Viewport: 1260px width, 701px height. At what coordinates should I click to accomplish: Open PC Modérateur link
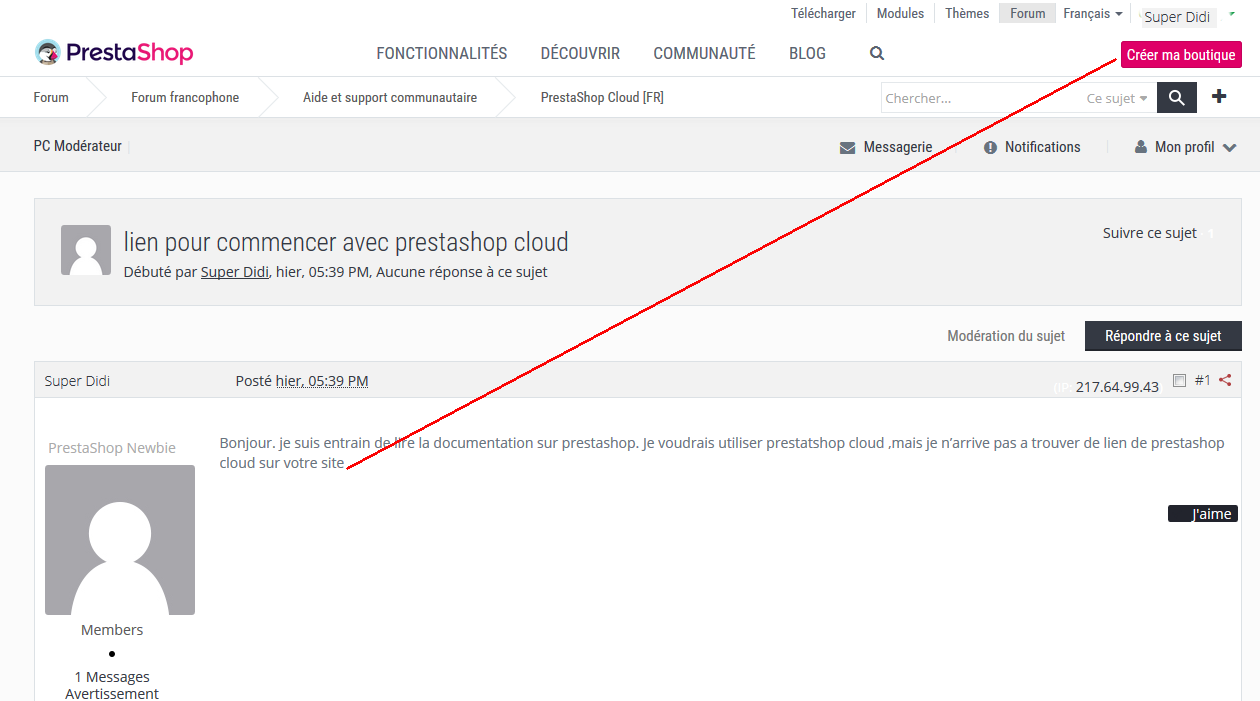point(77,146)
